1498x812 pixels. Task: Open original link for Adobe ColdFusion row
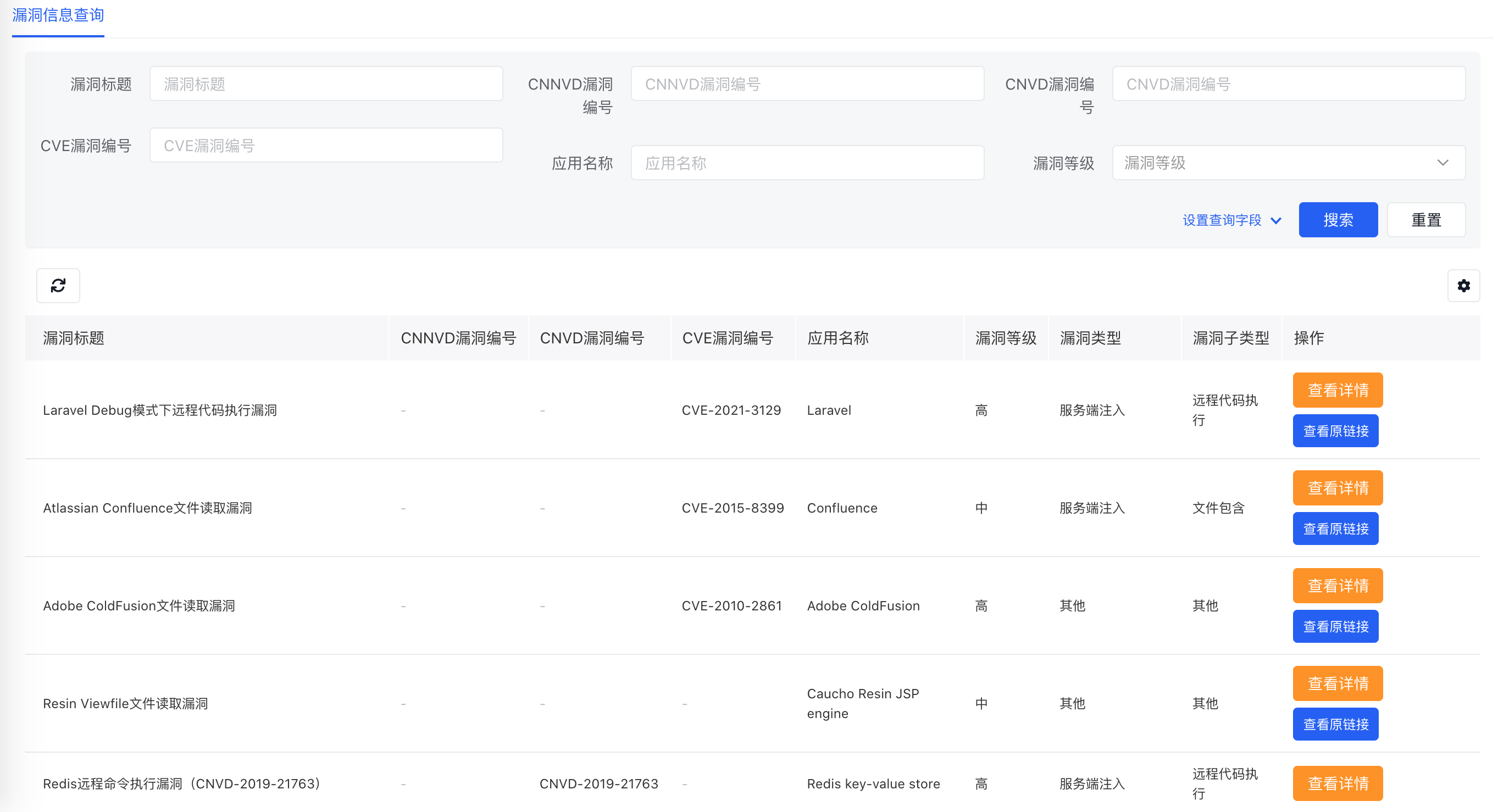click(x=1336, y=626)
